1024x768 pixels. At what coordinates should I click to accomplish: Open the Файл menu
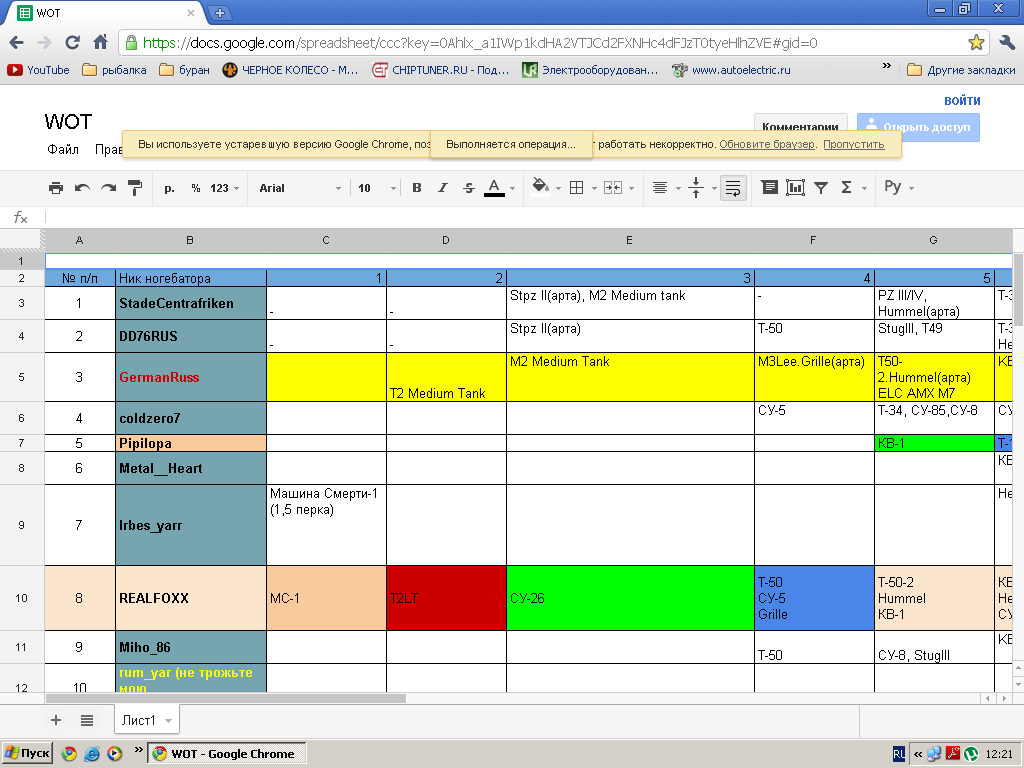63,149
